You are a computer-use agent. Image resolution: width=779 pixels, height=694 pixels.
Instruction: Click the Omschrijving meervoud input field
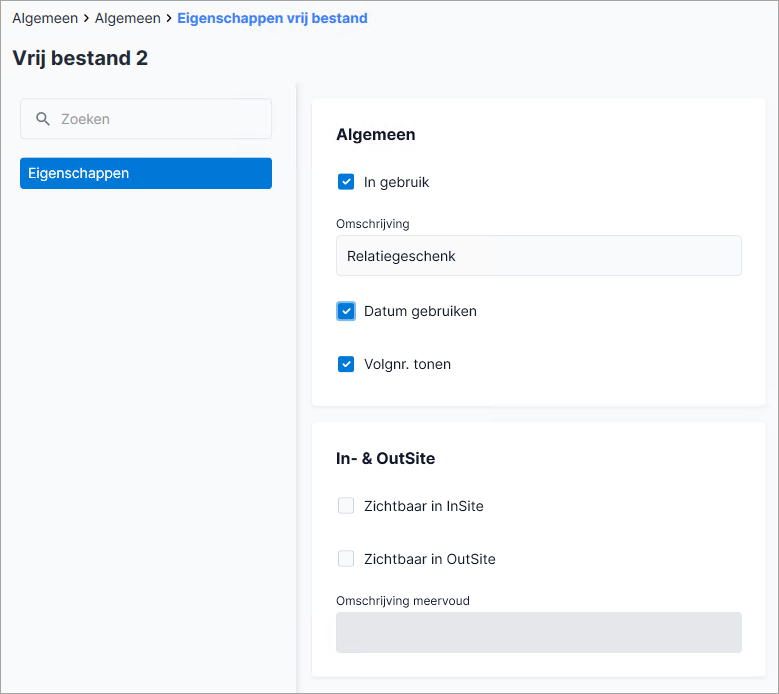click(539, 632)
